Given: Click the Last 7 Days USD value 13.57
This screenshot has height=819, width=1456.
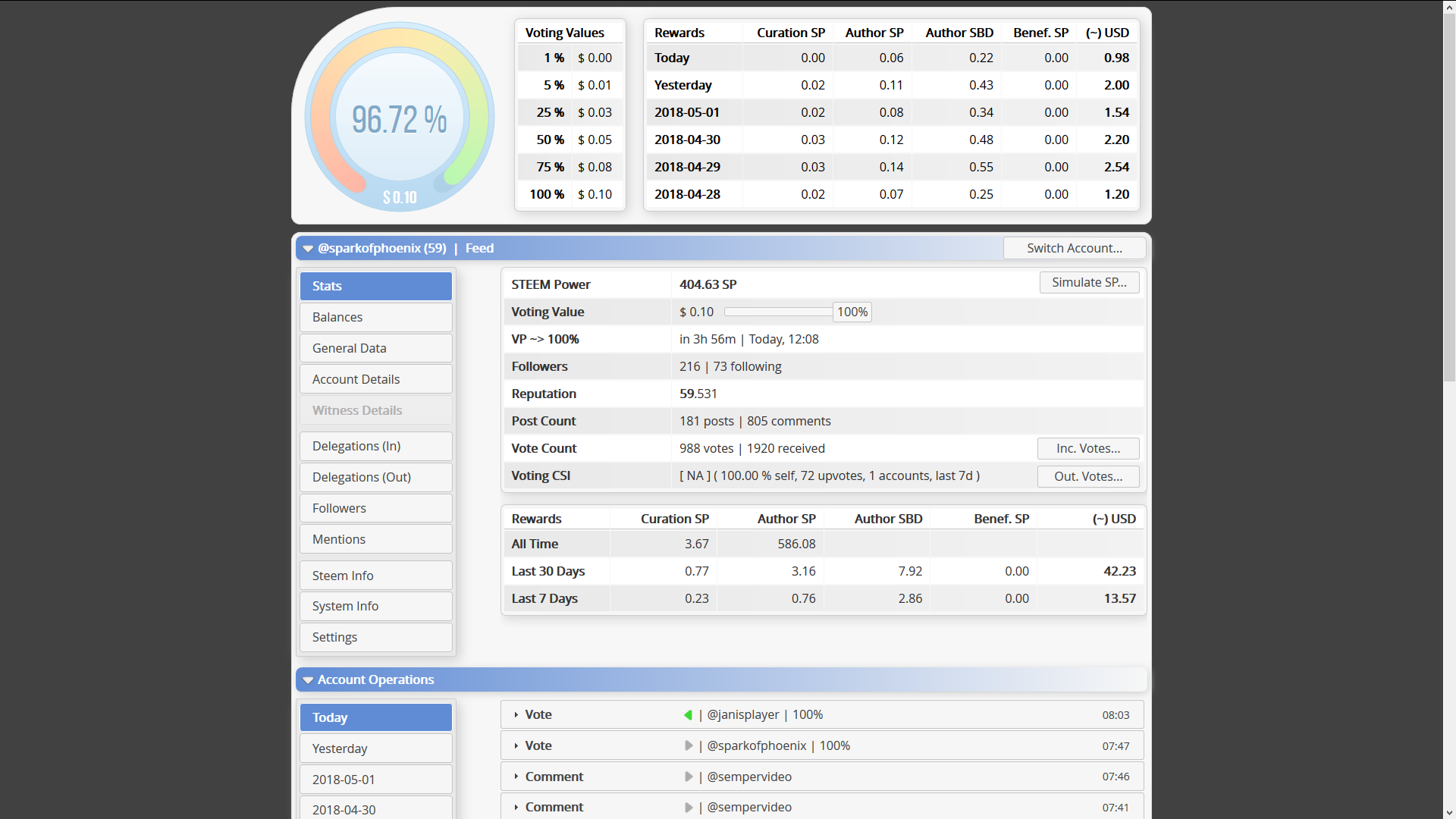Looking at the screenshot, I should (x=1120, y=598).
